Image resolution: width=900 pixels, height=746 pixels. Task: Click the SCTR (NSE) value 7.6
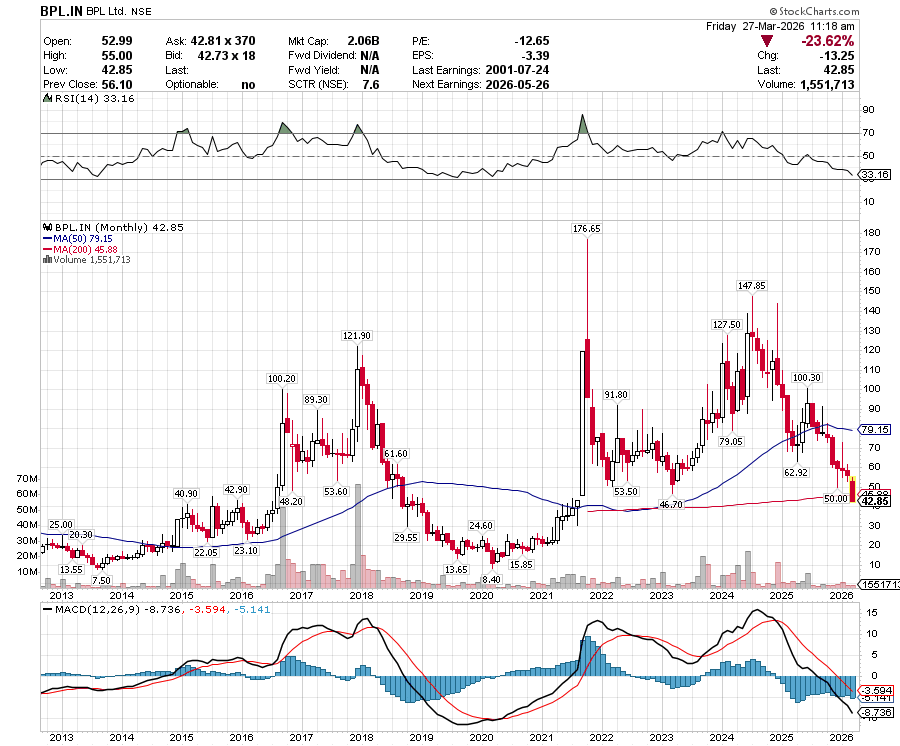point(371,84)
